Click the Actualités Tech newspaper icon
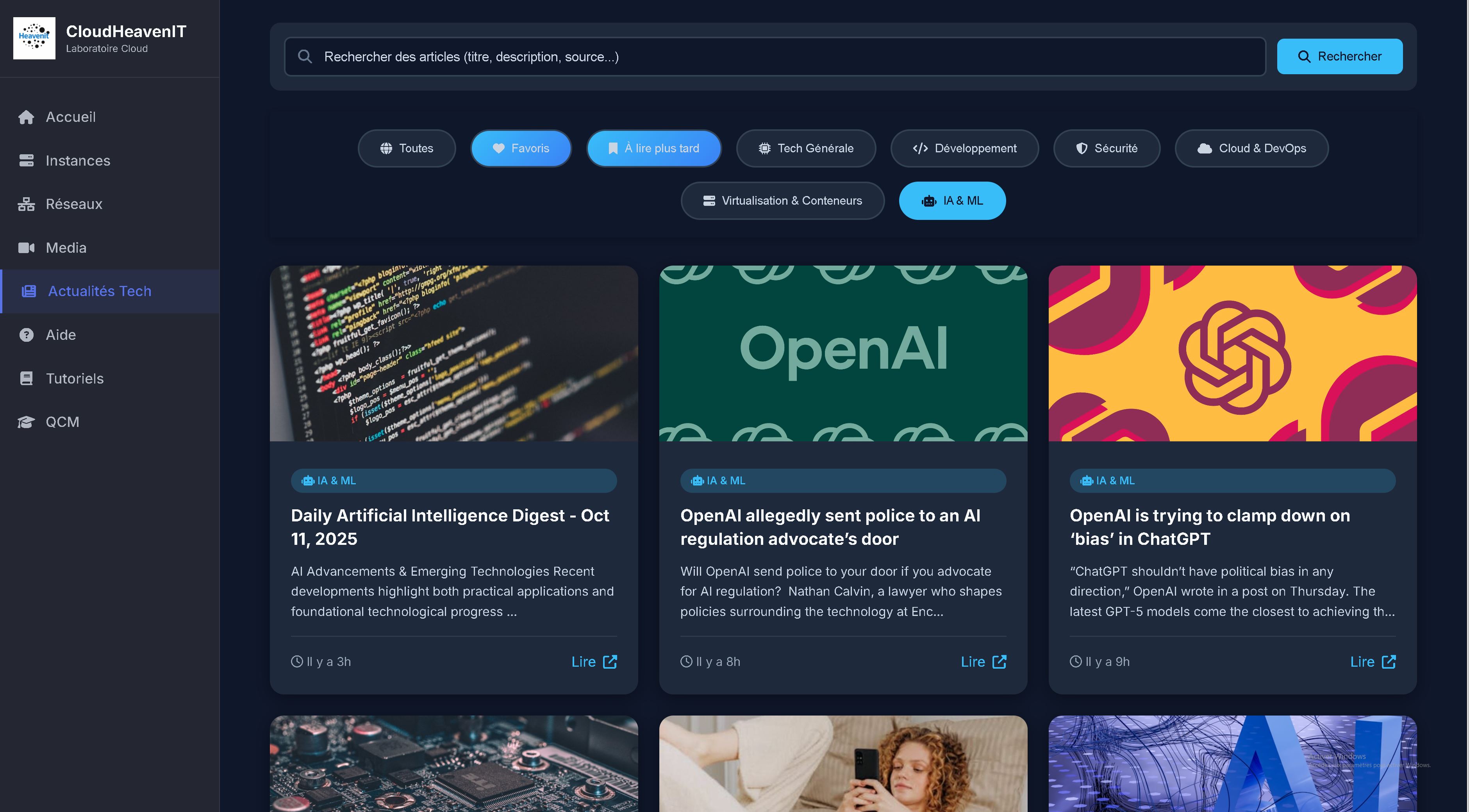This screenshot has width=1469, height=812. coord(29,291)
